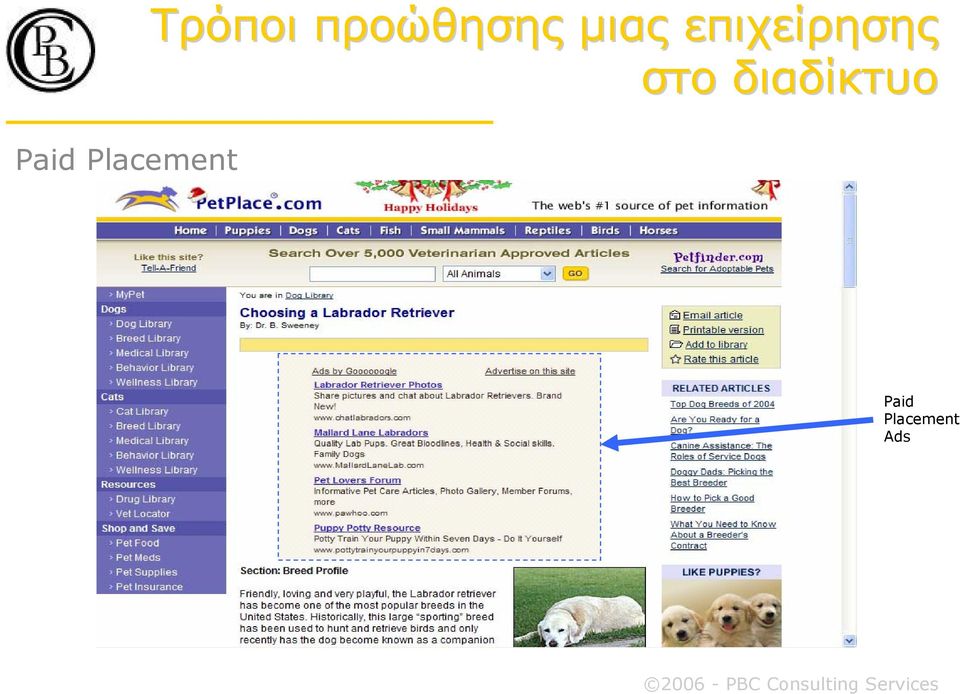The image size is (960, 694).
Task: Open Vet Locator in the sidebar
Action: (143, 514)
